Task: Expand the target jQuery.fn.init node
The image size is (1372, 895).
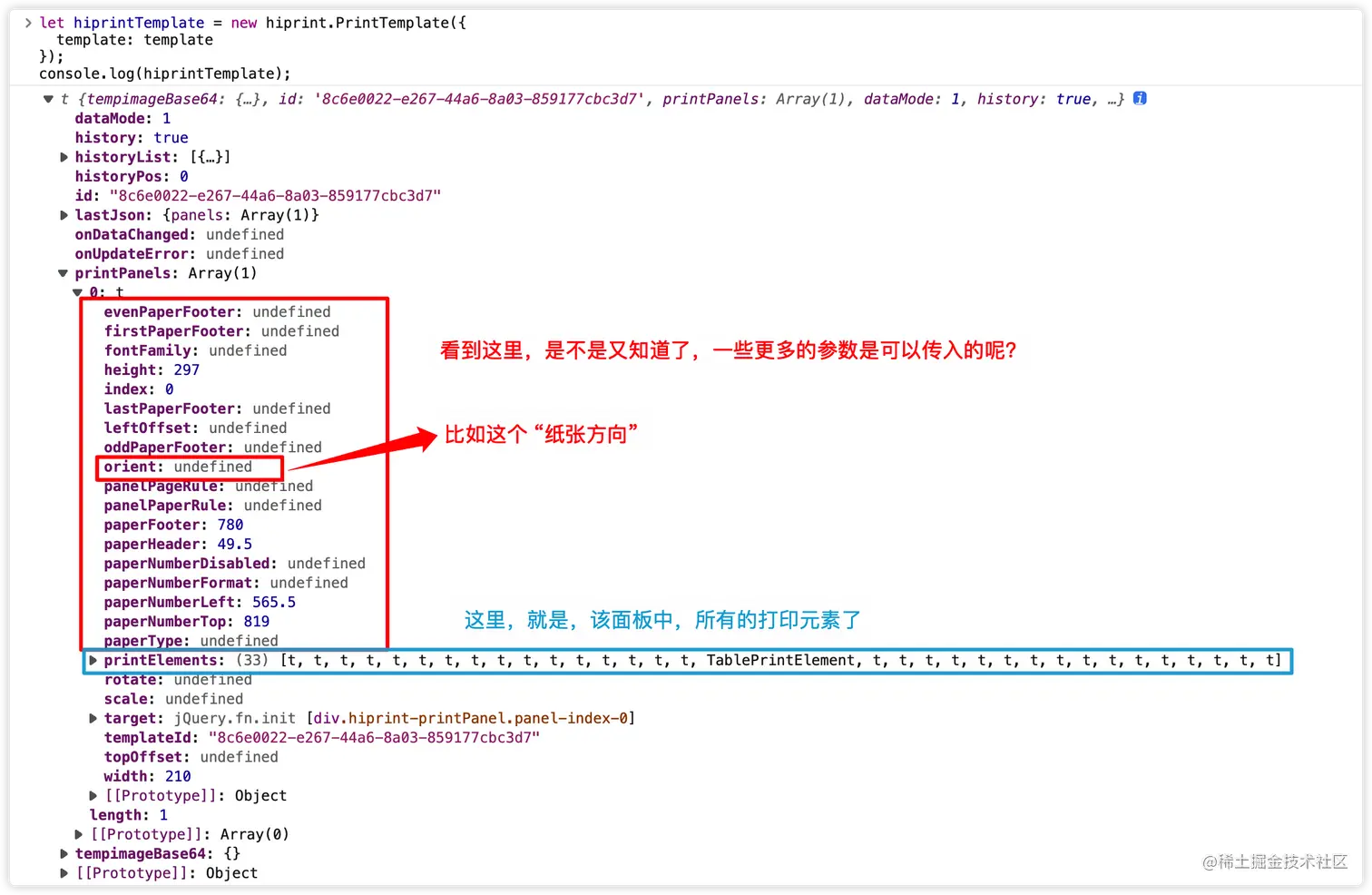Action: (x=93, y=718)
